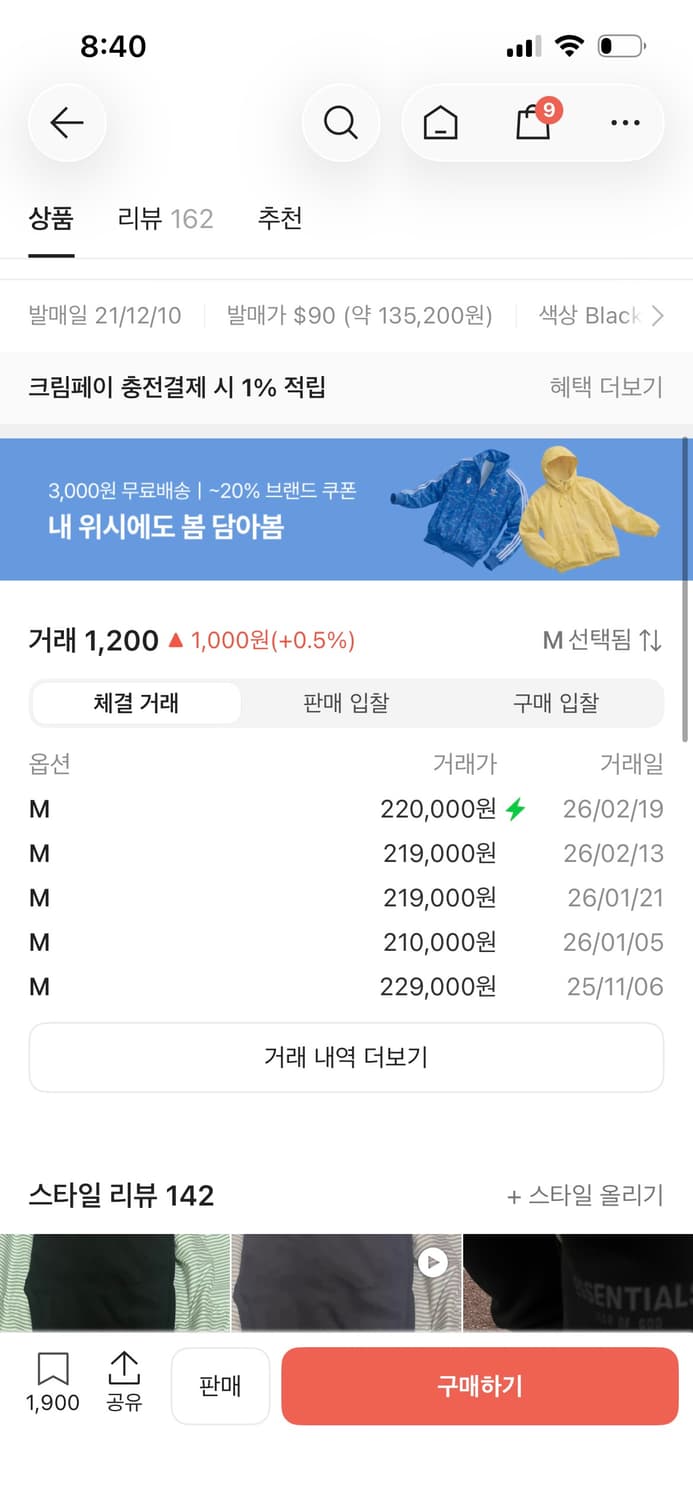The width and height of the screenshot is (693, 1500).
Task: Open the 추천 tab
Action: [281, 219]
